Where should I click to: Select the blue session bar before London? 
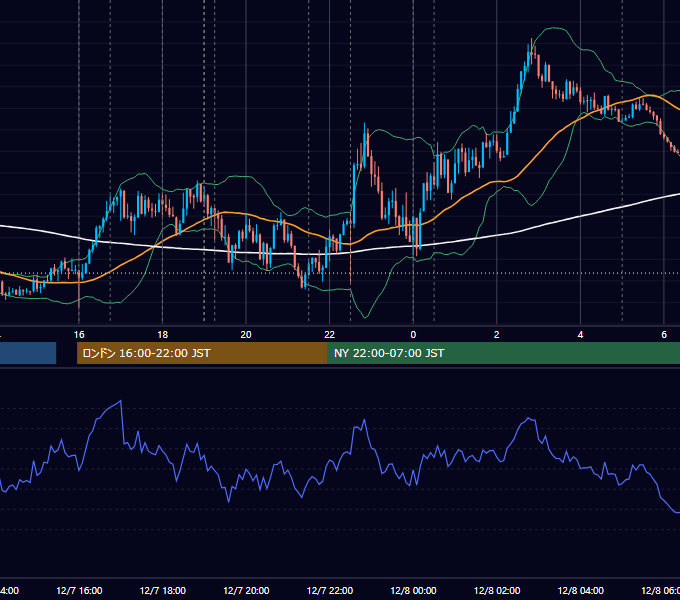[x=28, y=353]
